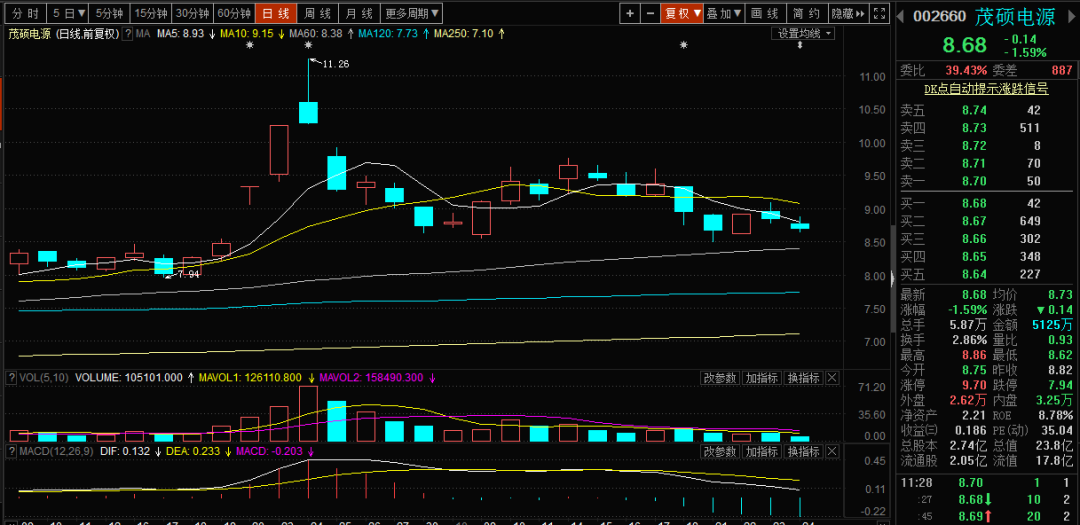The width and height of the screenshot is (1080, 525).
Task: Switch to 月线 monthly chart
Action: [x=360, y=13]
